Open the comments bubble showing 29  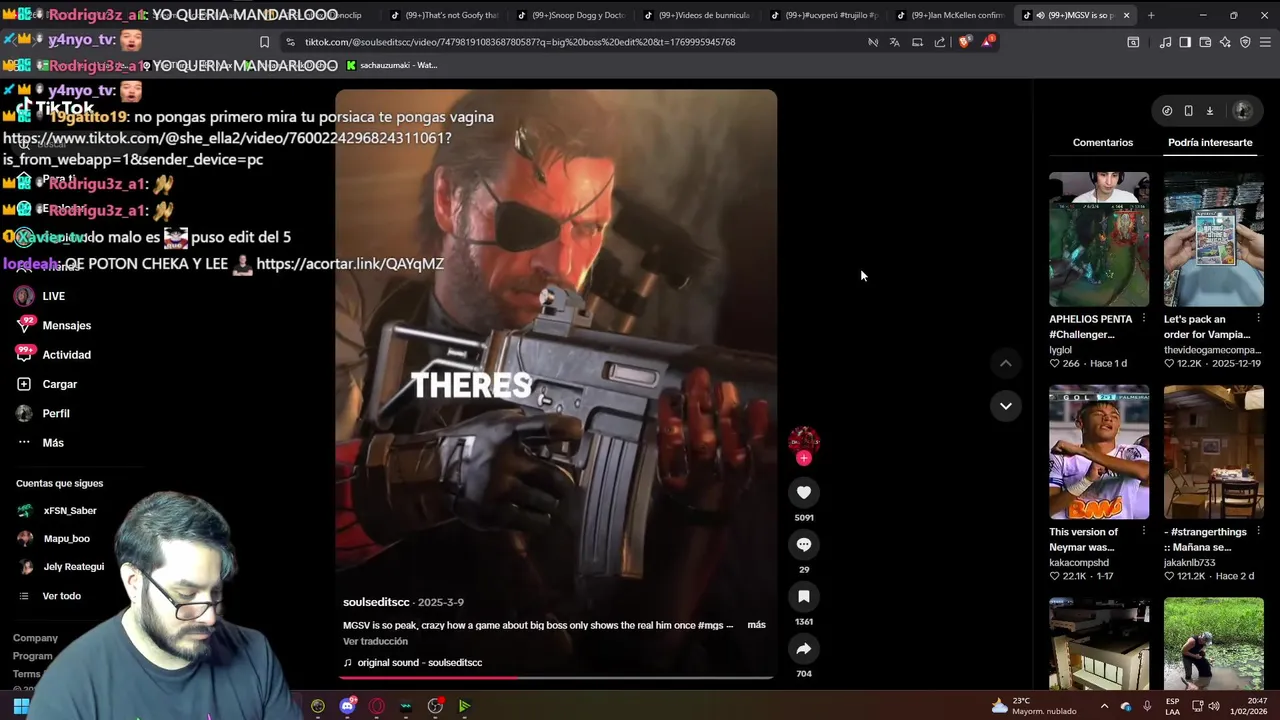click(804, 544)
